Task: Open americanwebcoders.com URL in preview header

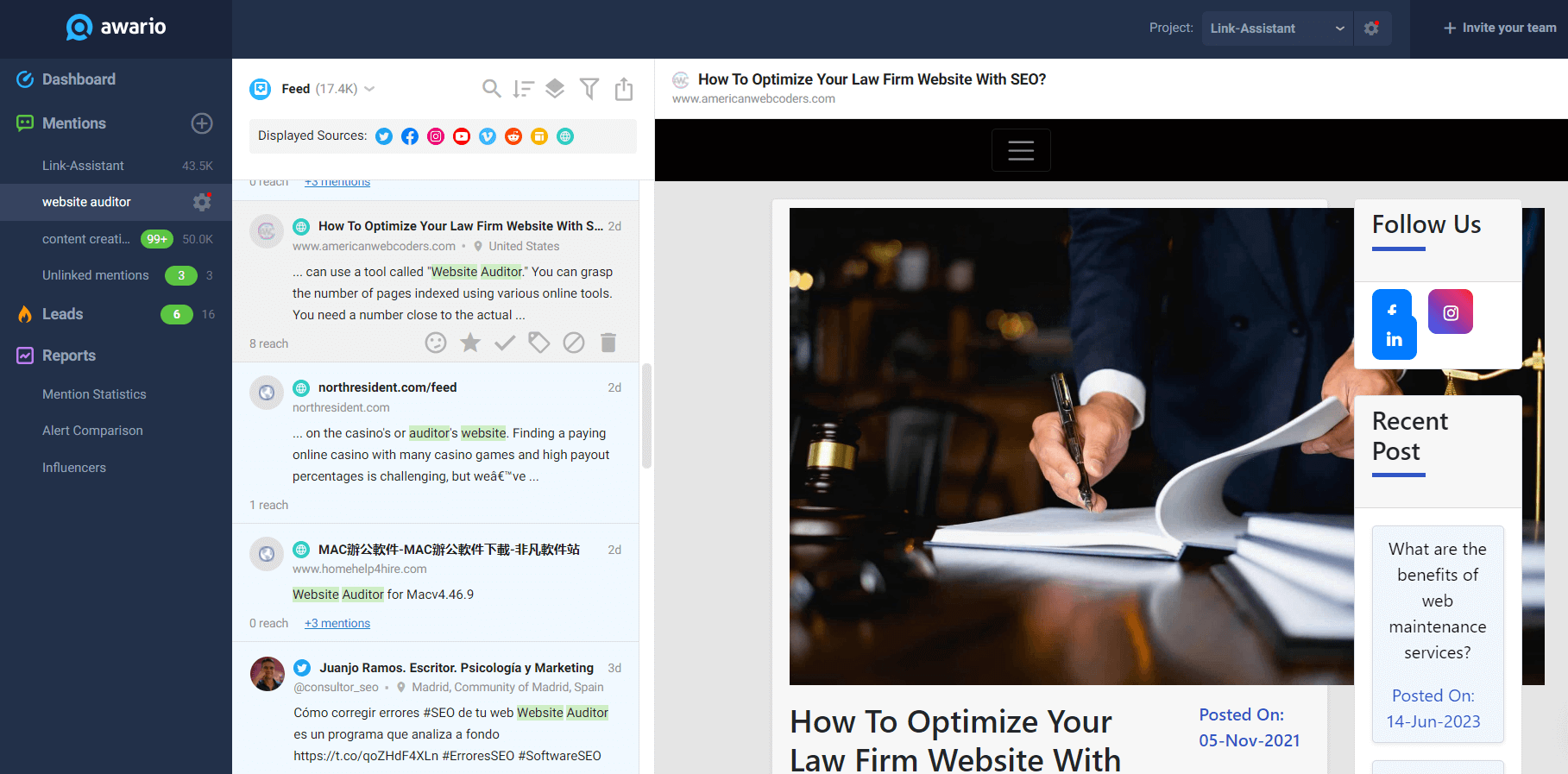Action: click(753, 98)
